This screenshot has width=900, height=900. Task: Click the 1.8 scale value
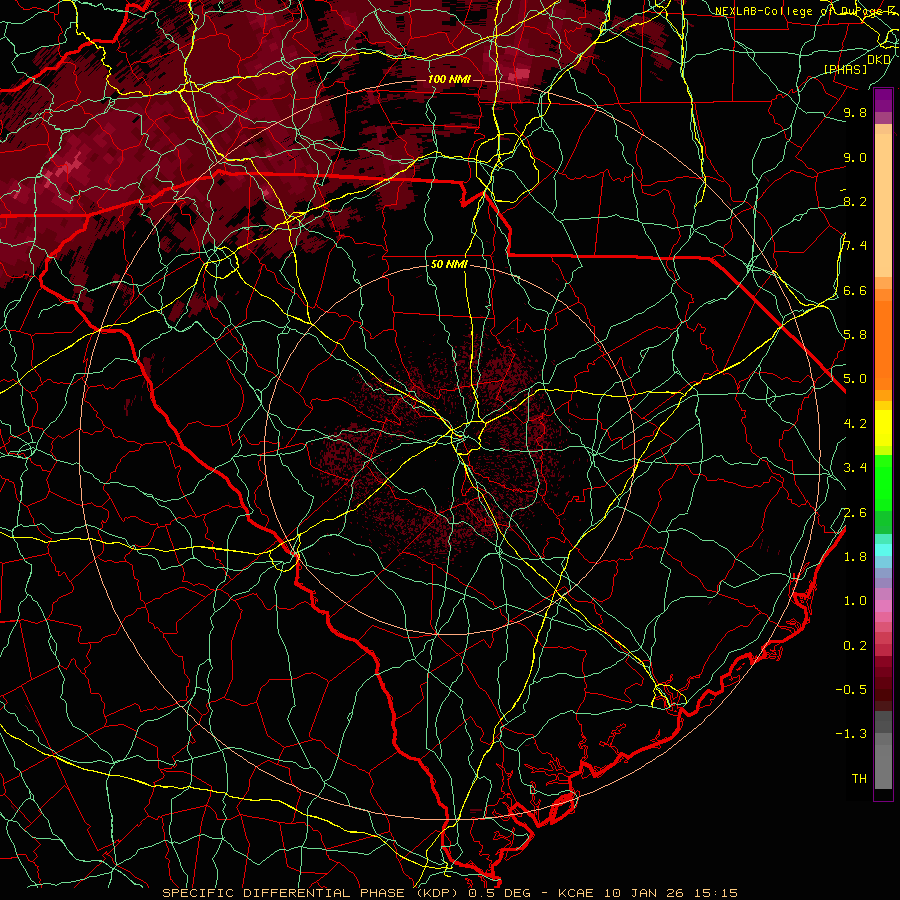(855, 557)
